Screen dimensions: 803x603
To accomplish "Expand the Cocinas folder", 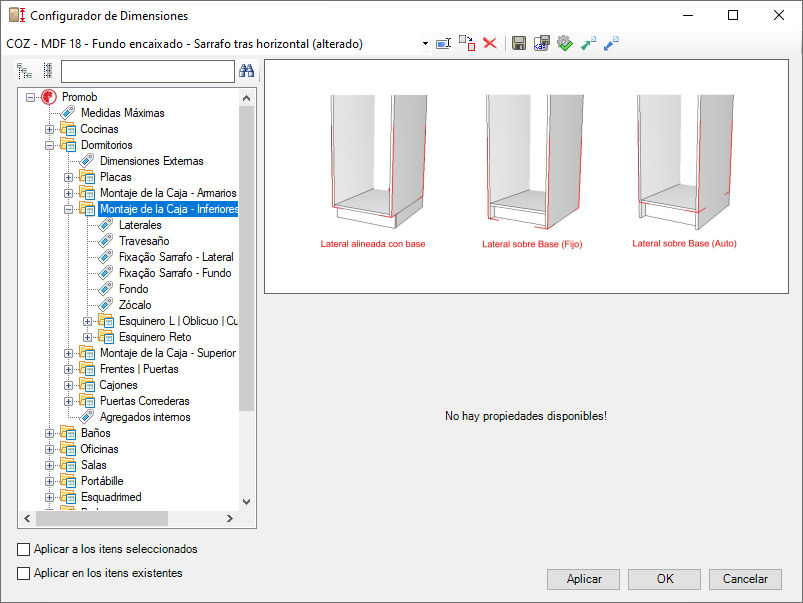I will [50, 129].
